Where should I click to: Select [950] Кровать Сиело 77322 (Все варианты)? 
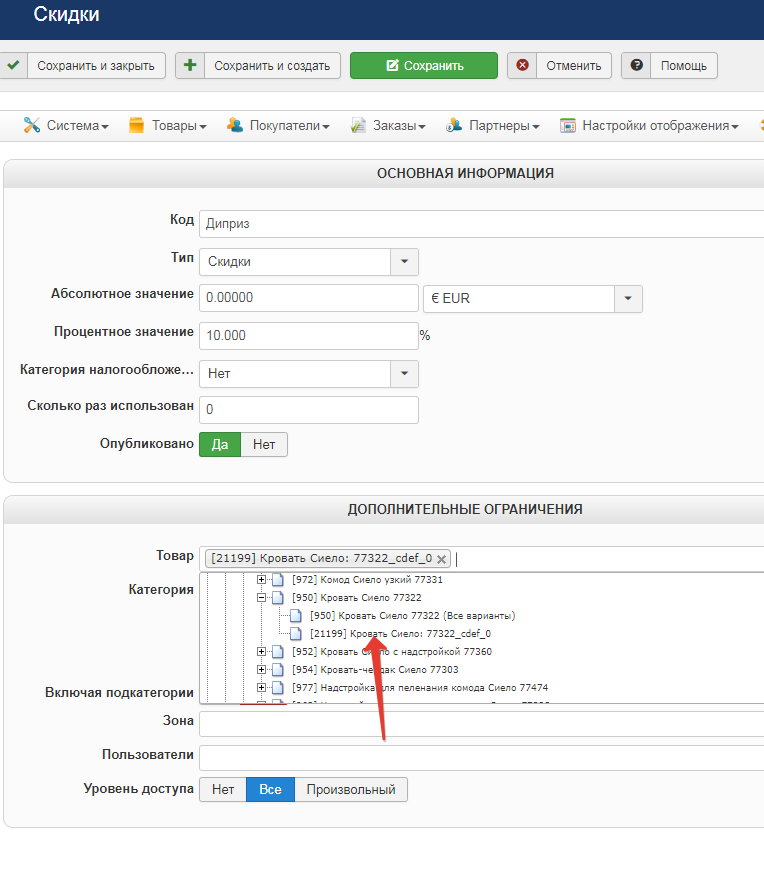point(412,616)
